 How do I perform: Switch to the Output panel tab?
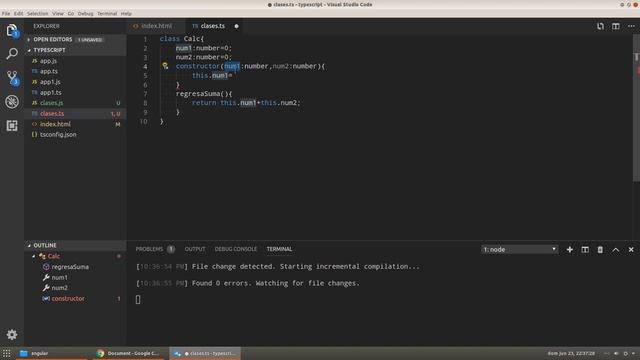[195, 249]
